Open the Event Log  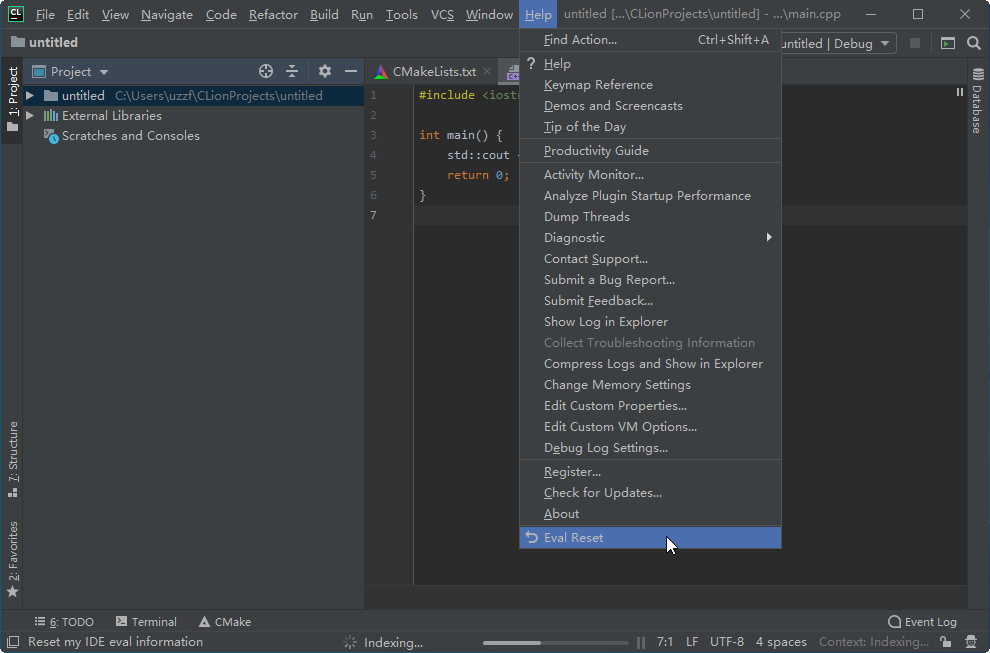[x=922, y=622]
